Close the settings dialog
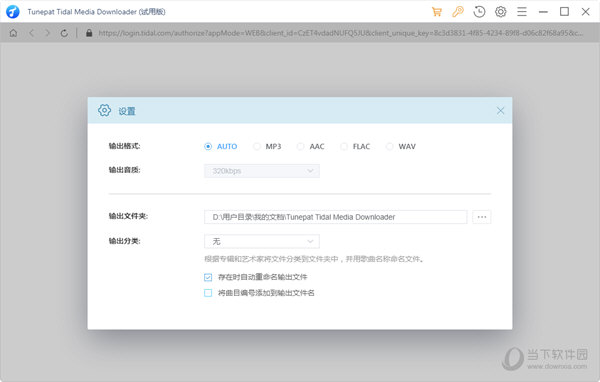The height and width of the screenshot is (382, 600). 500,111
